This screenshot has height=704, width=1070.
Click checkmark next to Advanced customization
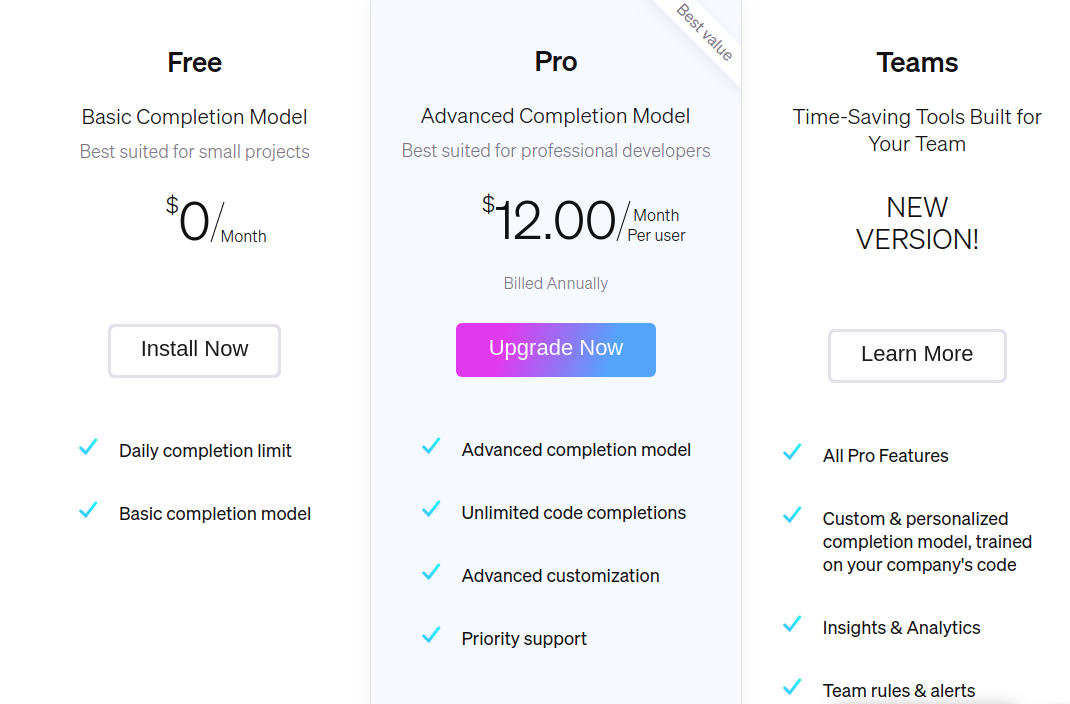431,573
